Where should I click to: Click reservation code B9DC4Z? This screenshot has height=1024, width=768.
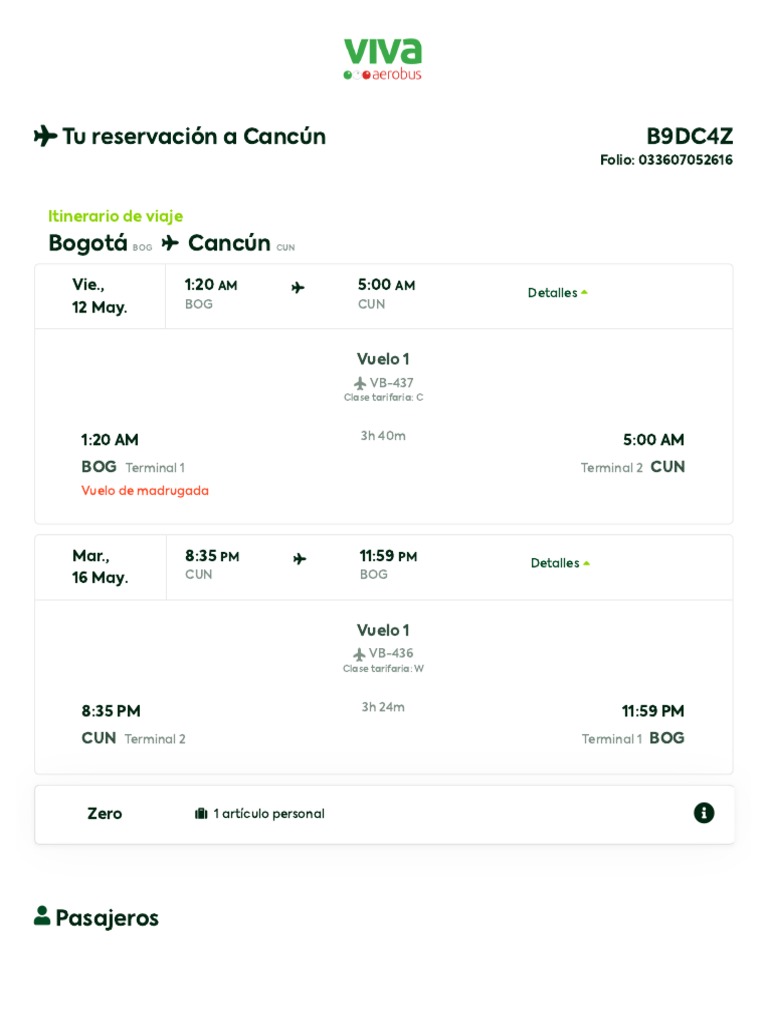click(x=689, y=136)
